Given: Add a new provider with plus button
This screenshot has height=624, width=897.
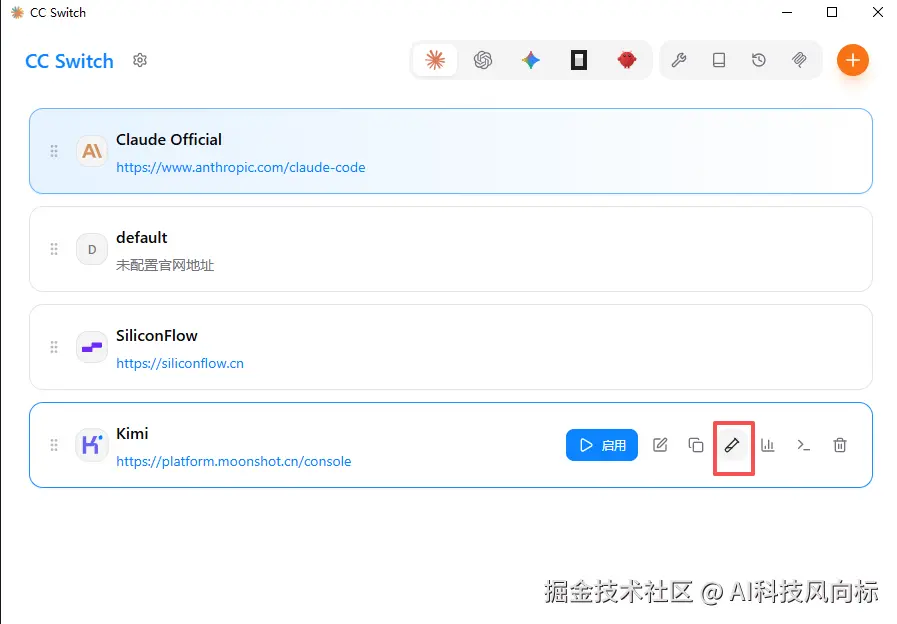Looking at the screenshot, I should coord(853,60).
